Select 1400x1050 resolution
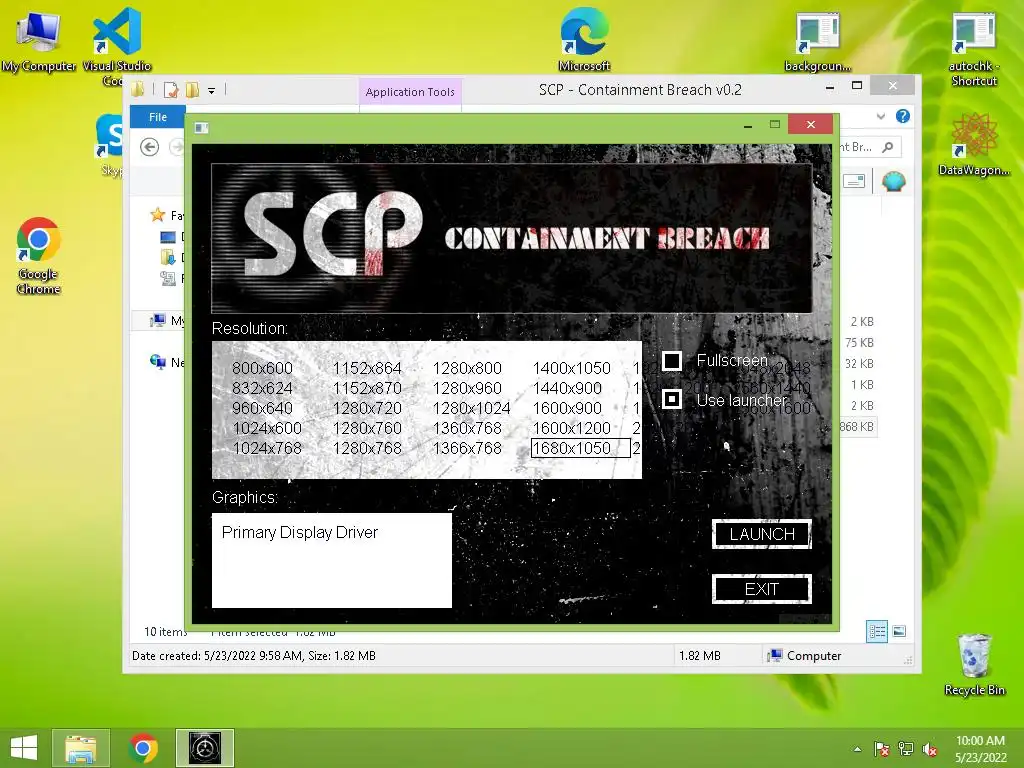The image size is (1024, 768). coord(571,368)
